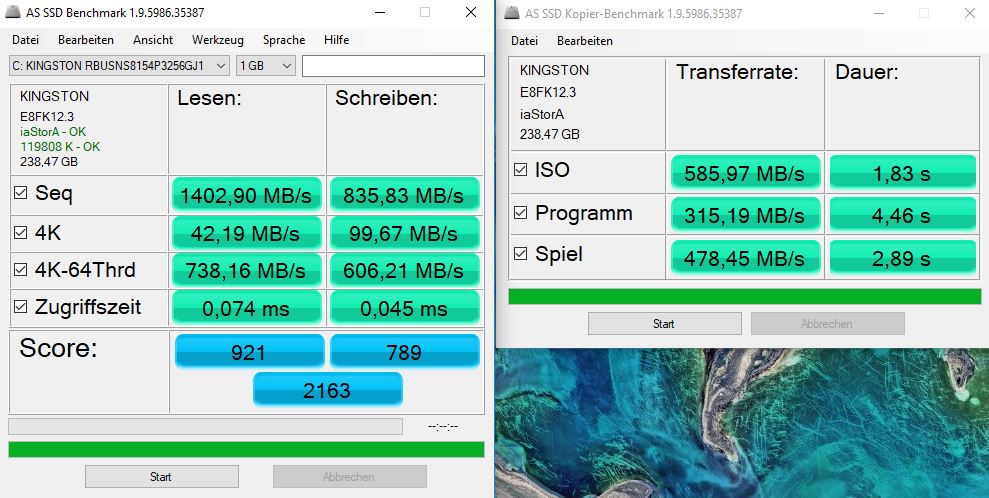Click the AS SSD Kopier-Benchmark title bar icon
This screenshot has width=989, height=498.
(x=512, y=13)
